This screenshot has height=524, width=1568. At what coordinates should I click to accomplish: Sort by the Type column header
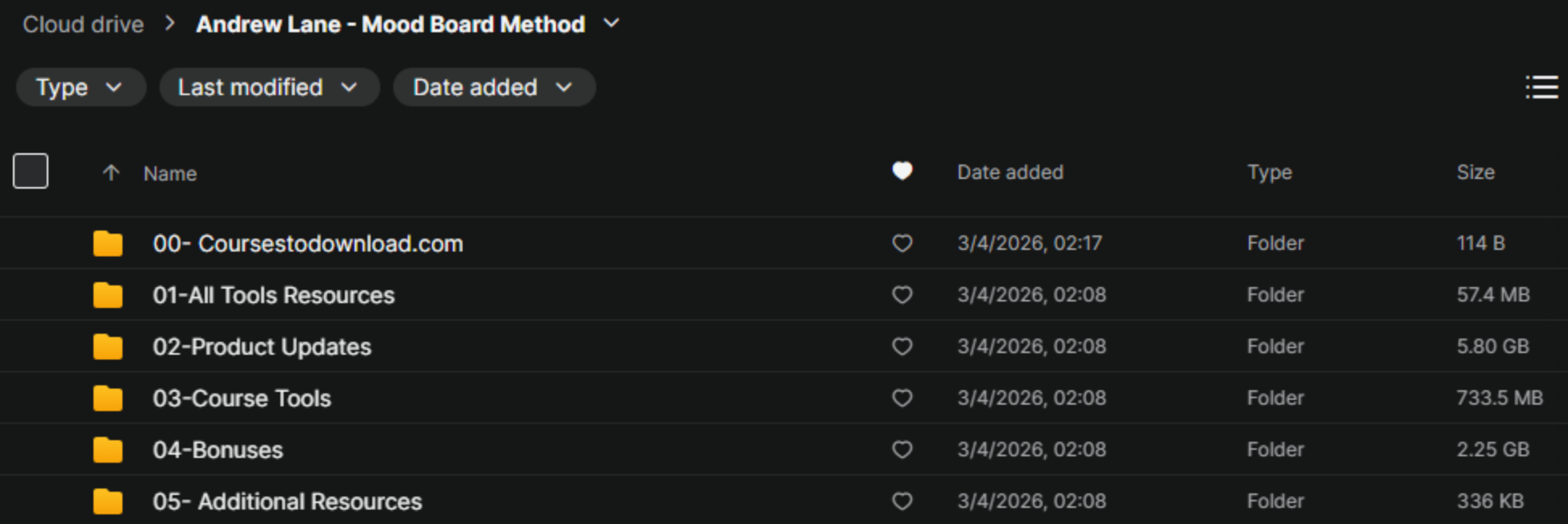pos(1269,173)
